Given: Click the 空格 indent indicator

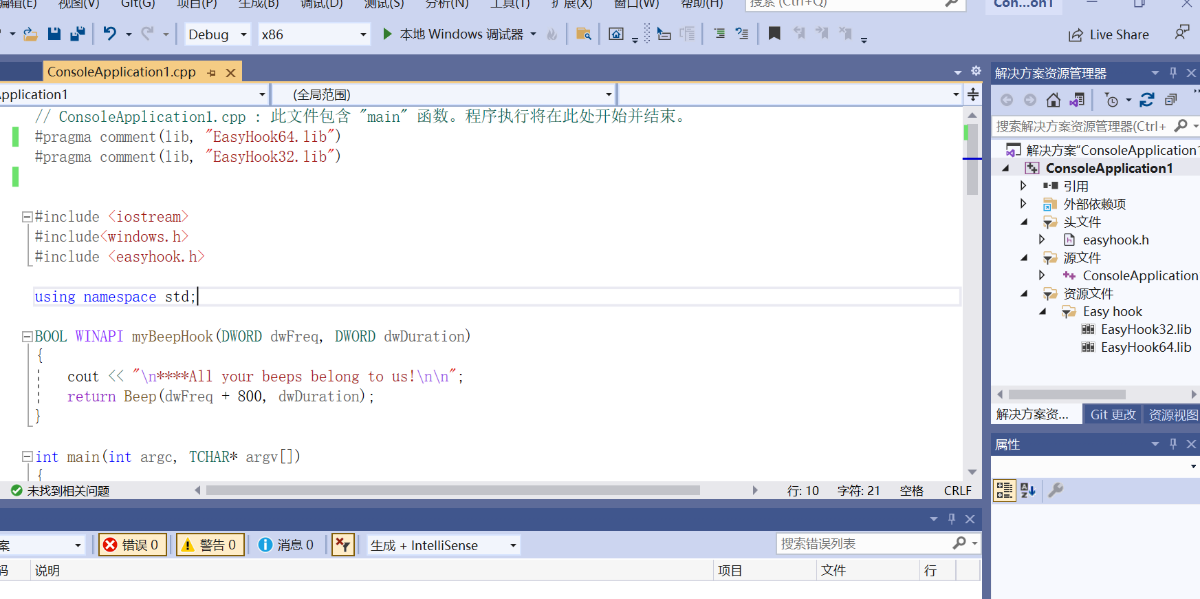Looking at the screenshot, I should [912, 490].
